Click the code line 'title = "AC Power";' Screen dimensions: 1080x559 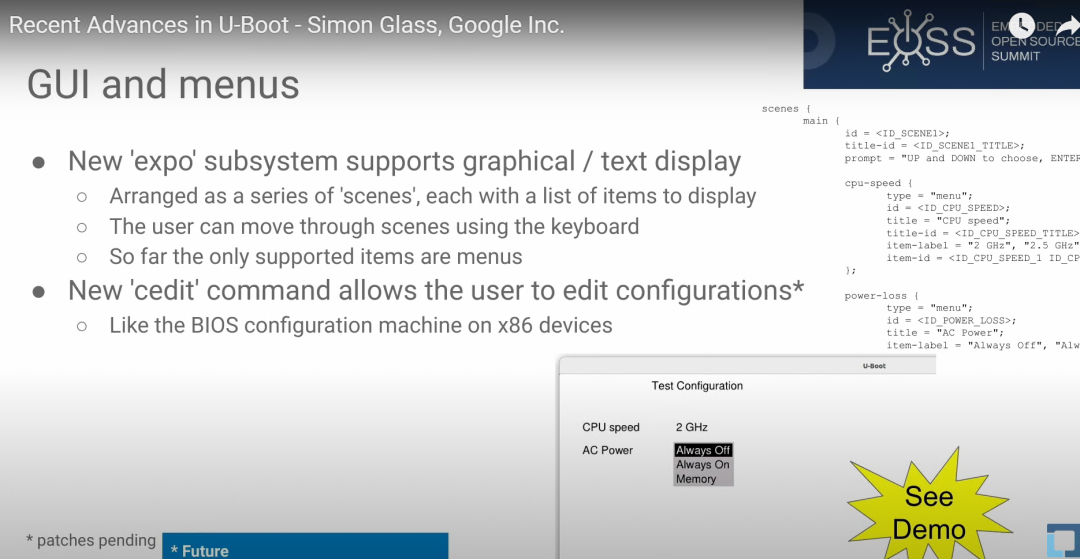[x=945, y=333]
